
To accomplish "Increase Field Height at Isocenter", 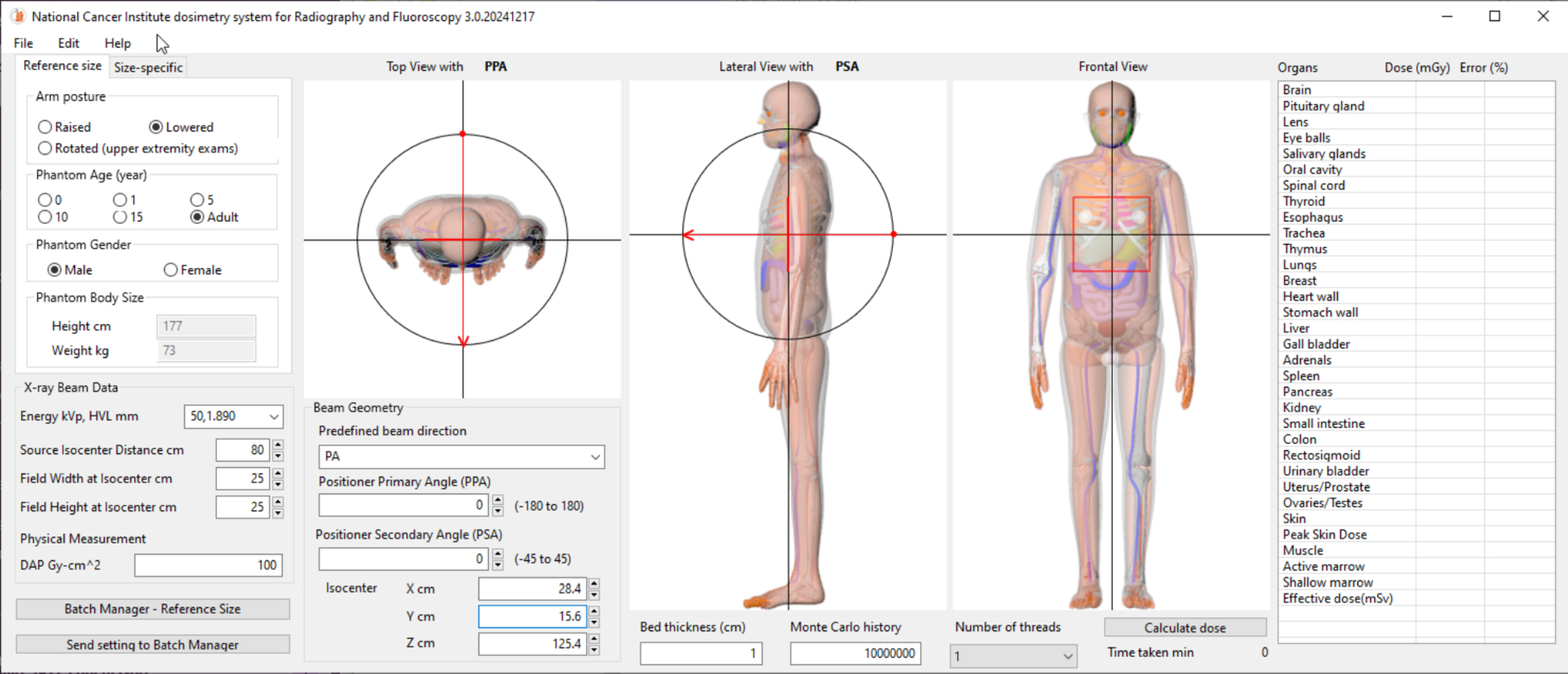I will [x=278, y=502].
